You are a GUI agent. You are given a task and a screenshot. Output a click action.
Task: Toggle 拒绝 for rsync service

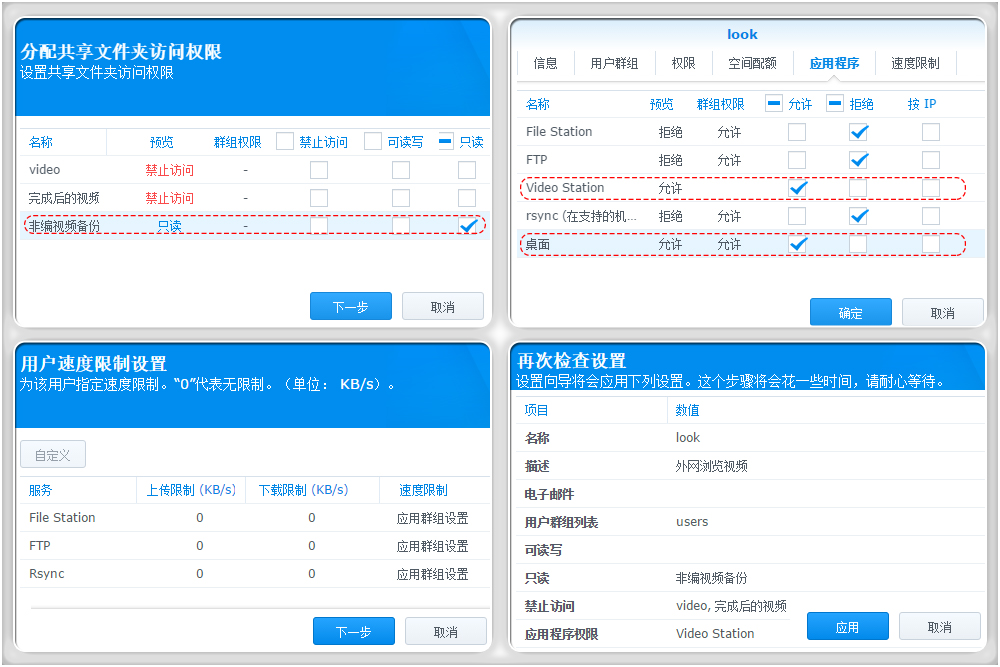857,215
